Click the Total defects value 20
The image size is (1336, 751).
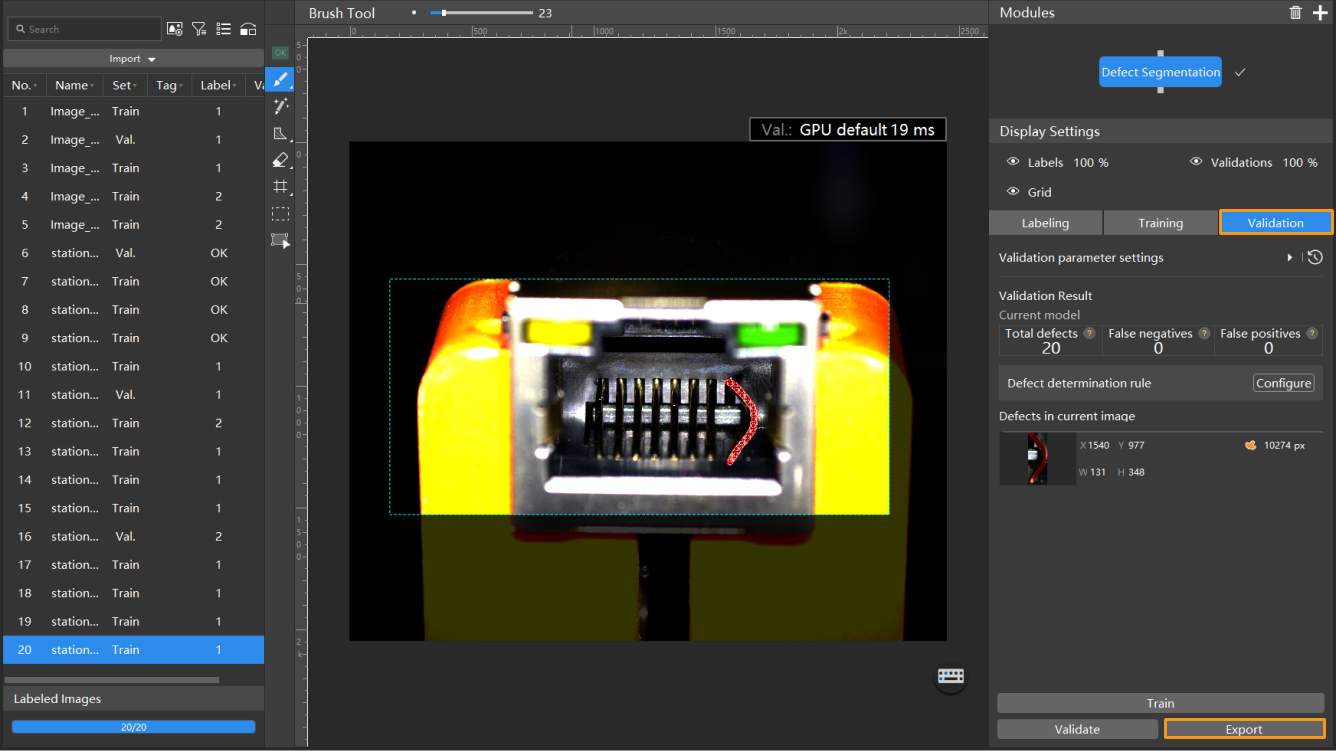pyautogui.click(x=1051, y=348)
